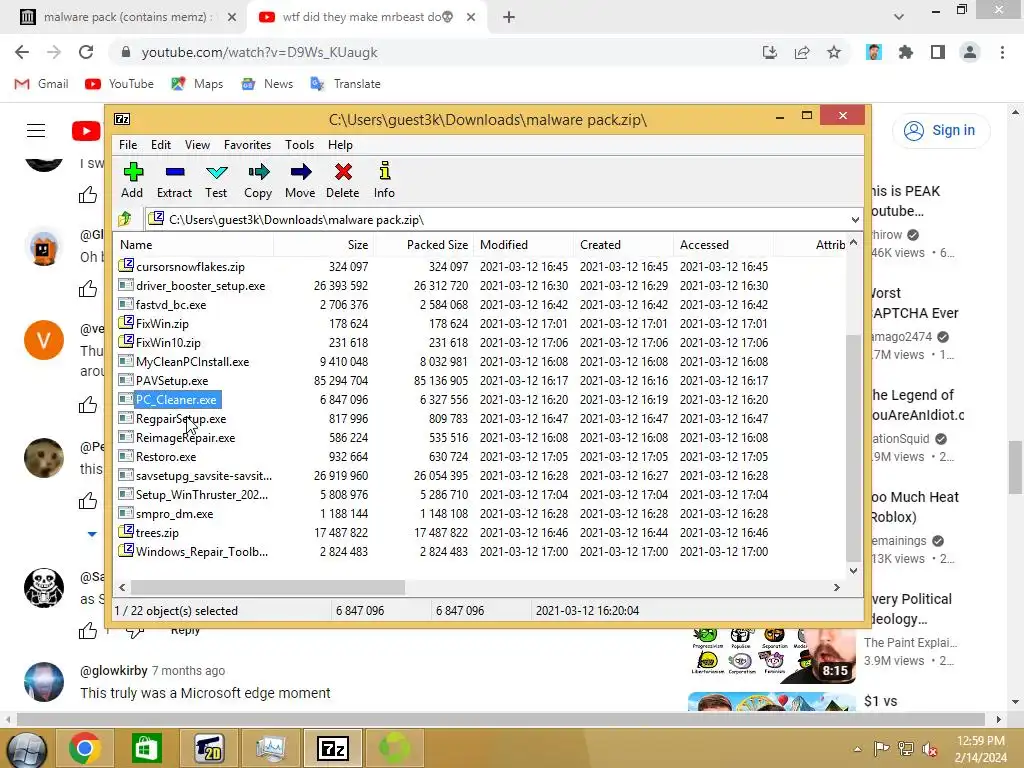Image resolution: width=1024 pixels, height=768 pixels.
Task: Sort files by the Name column header
Action: coord(195,245)
